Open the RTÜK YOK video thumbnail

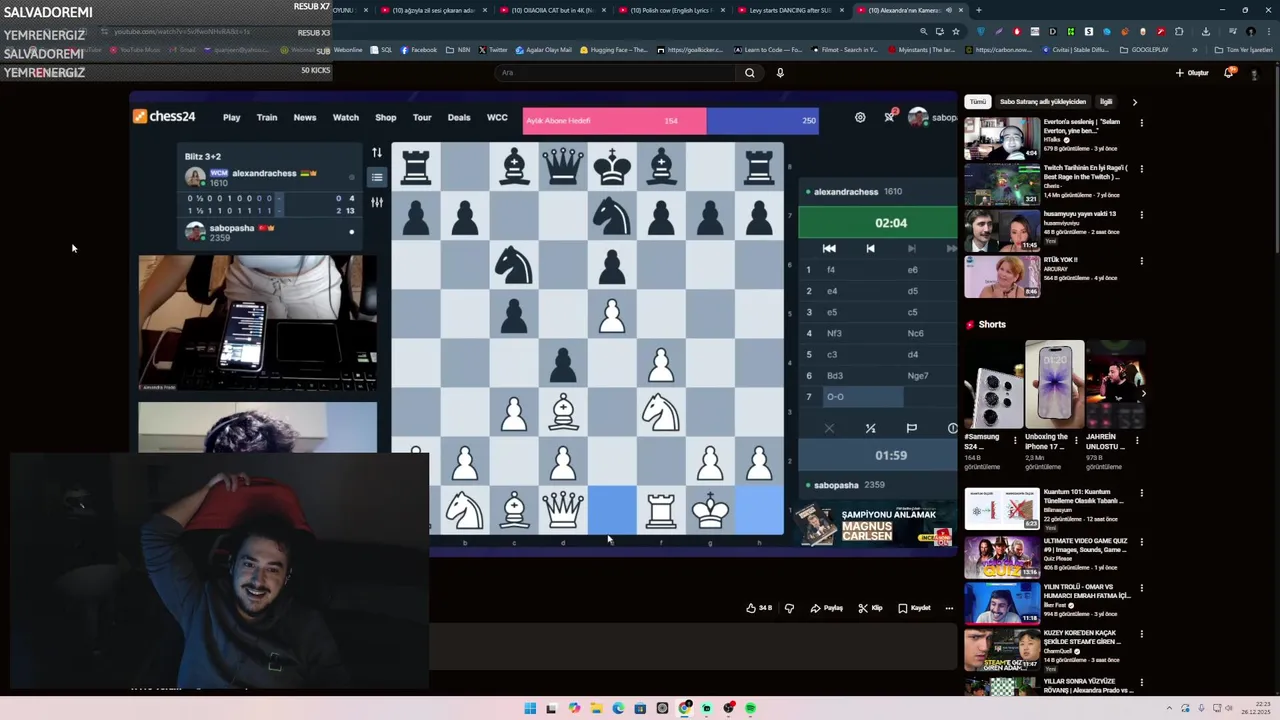point(1001,276)
